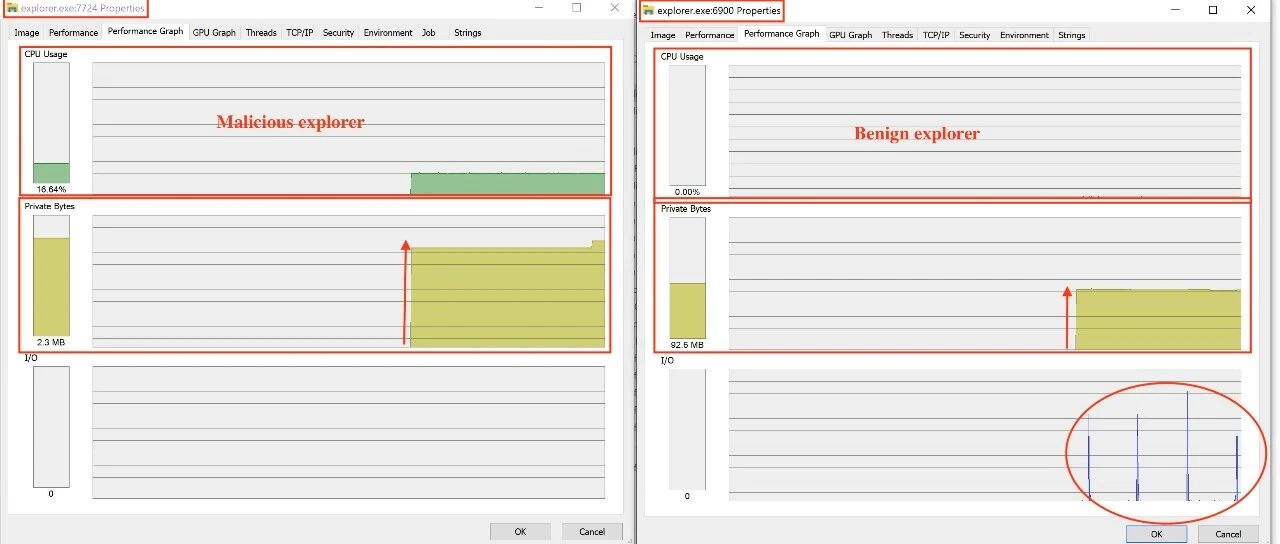Click the 16.64% CPU usage meter bar

pos(51,123)
